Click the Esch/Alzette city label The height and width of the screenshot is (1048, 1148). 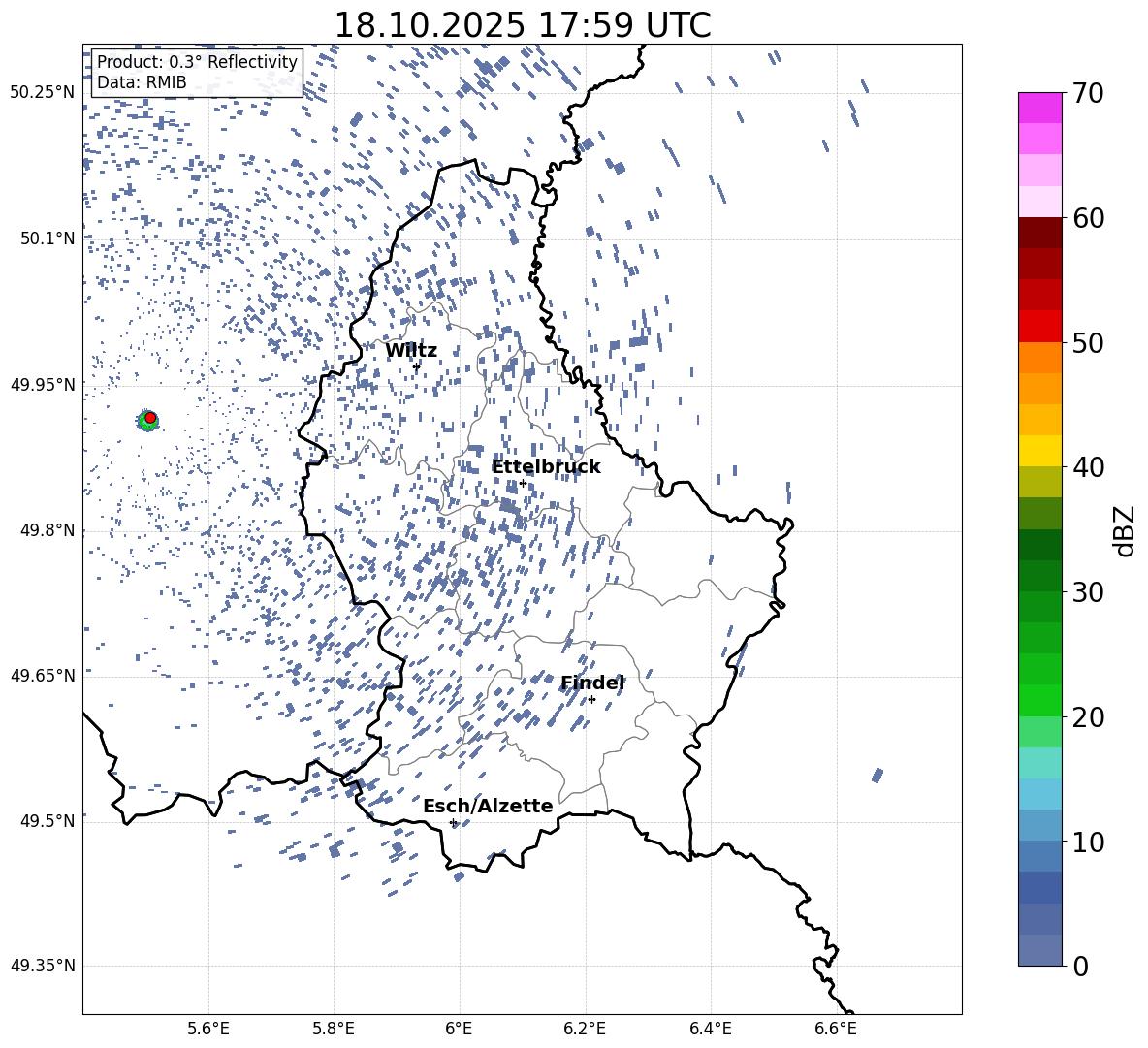click(487, 807)
